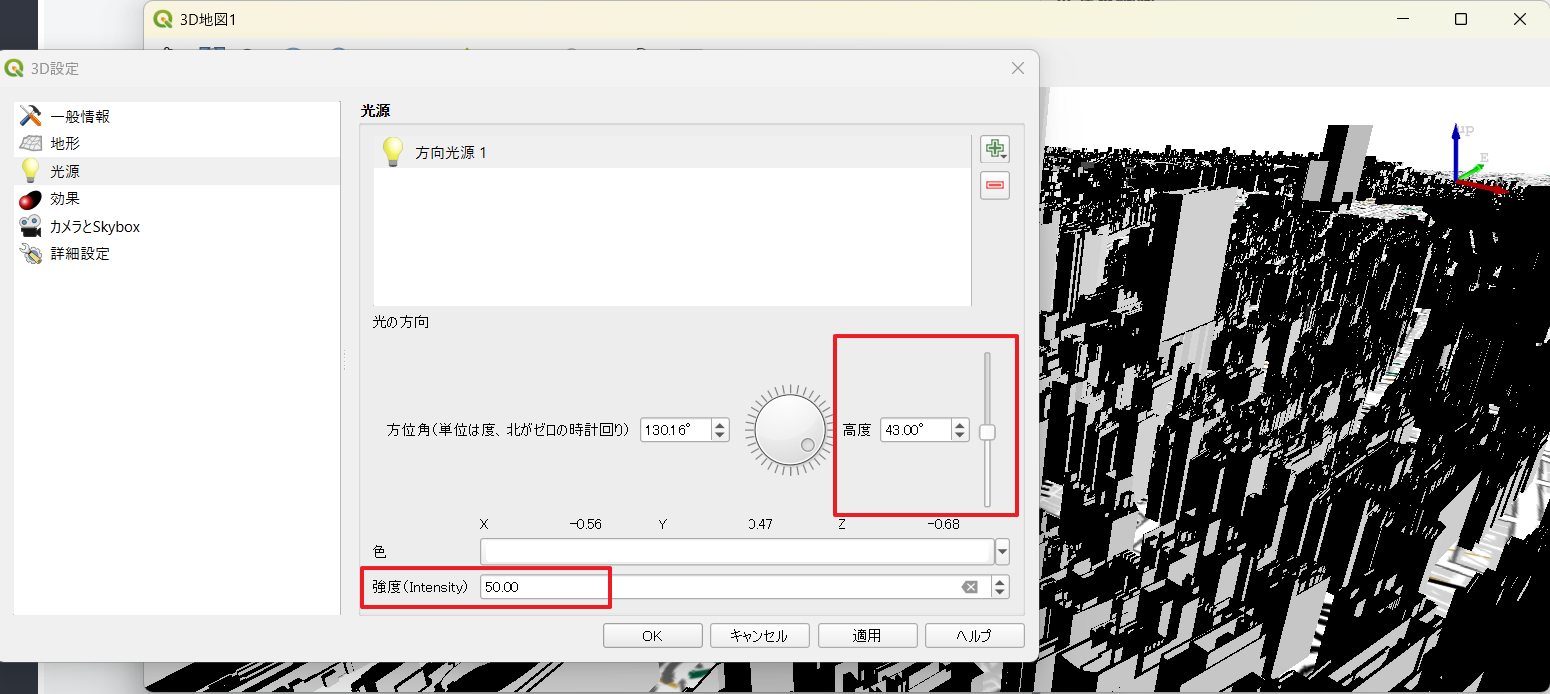The image size is (1550, 694).
Task: Maximize the 3D地図1 window
Action: coord(1460,19)
